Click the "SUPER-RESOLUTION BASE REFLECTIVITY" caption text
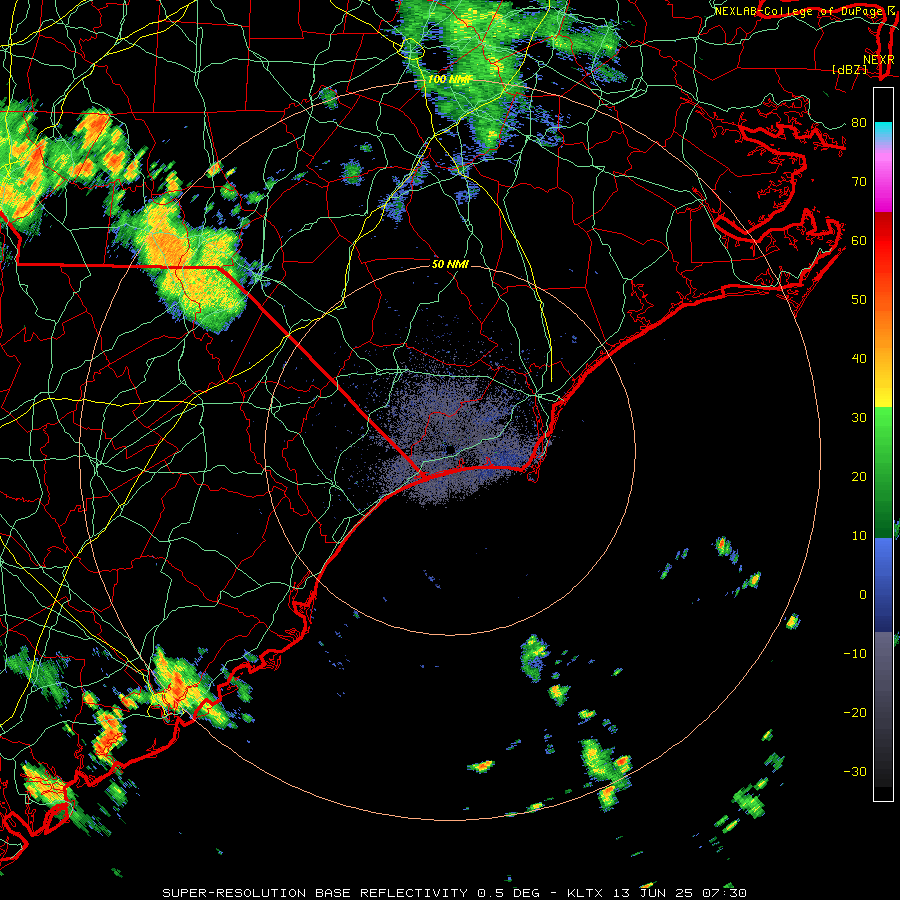900x900 pixels. click(x=315, y=893)
